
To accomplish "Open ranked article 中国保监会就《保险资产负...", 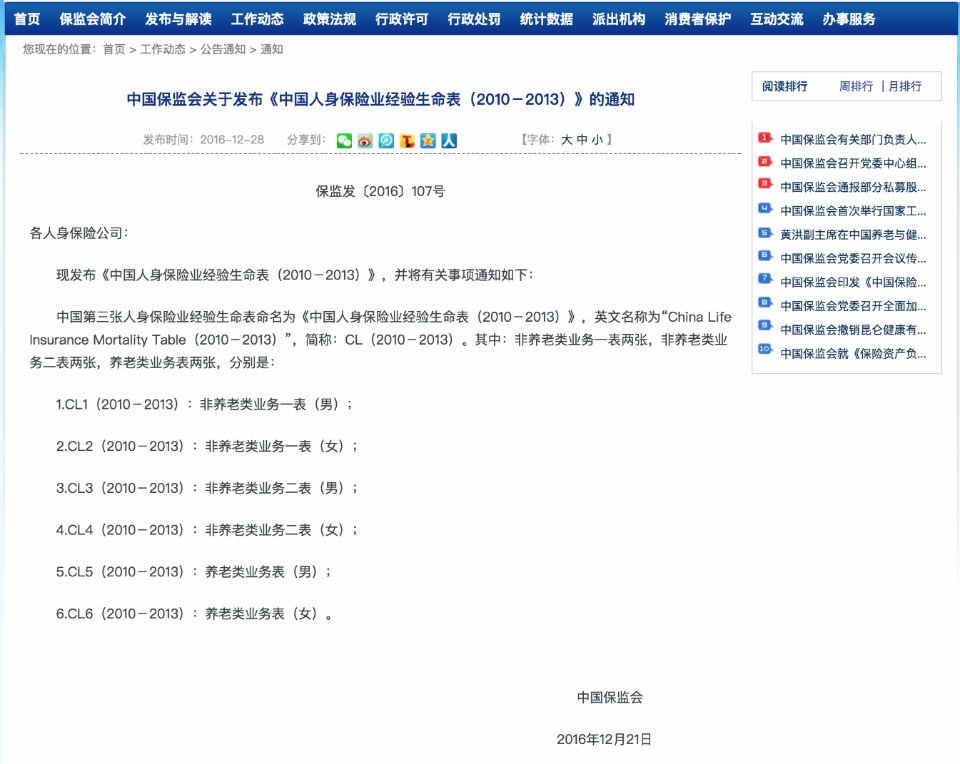I will tap(853, 354).
